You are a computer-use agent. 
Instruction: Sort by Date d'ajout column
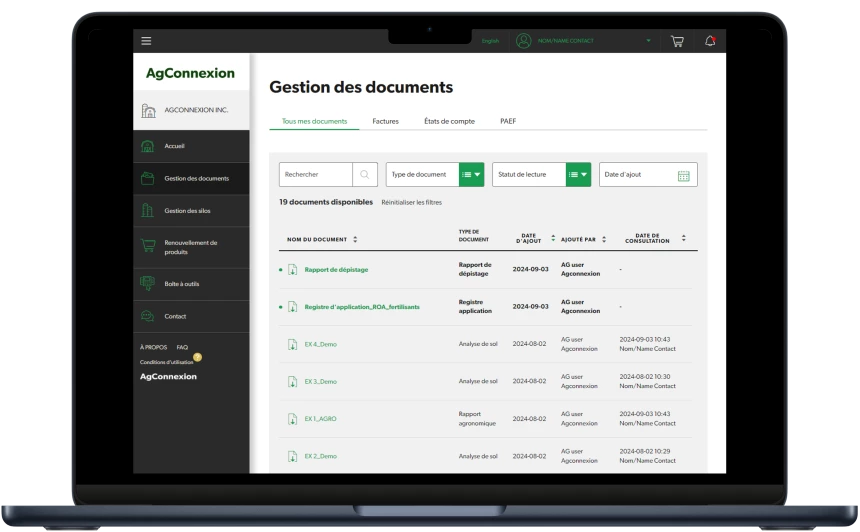point(553,239)
